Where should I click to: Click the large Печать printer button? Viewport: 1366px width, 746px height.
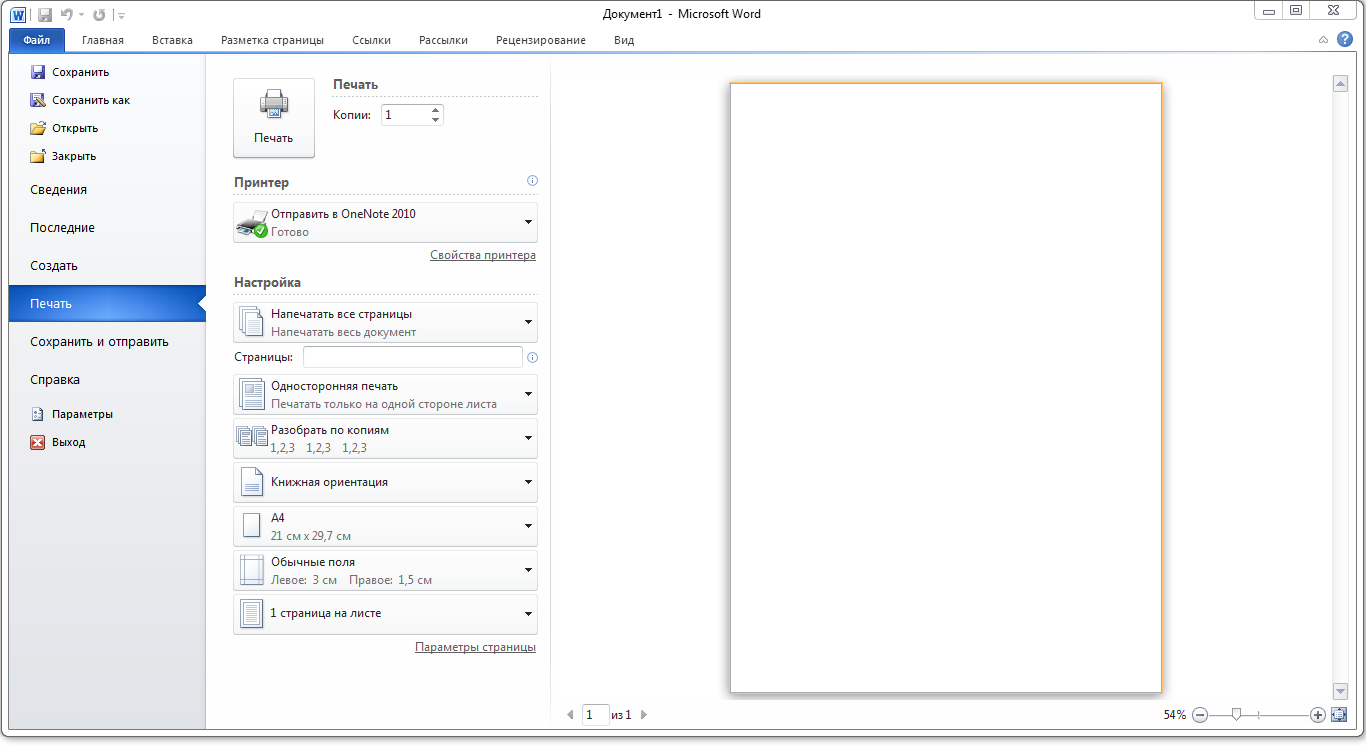click(x=273, y=118)
